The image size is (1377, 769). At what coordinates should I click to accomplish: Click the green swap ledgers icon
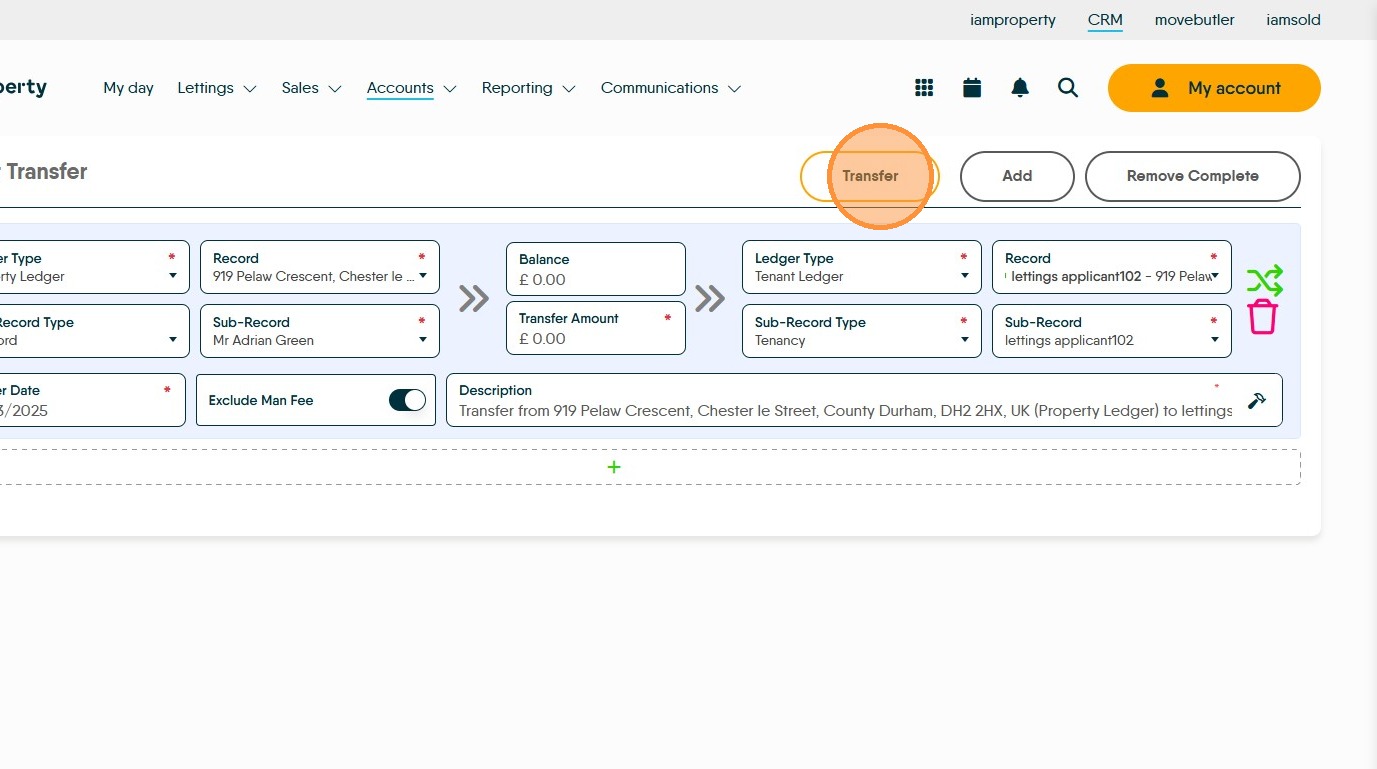pos(1264,281)
